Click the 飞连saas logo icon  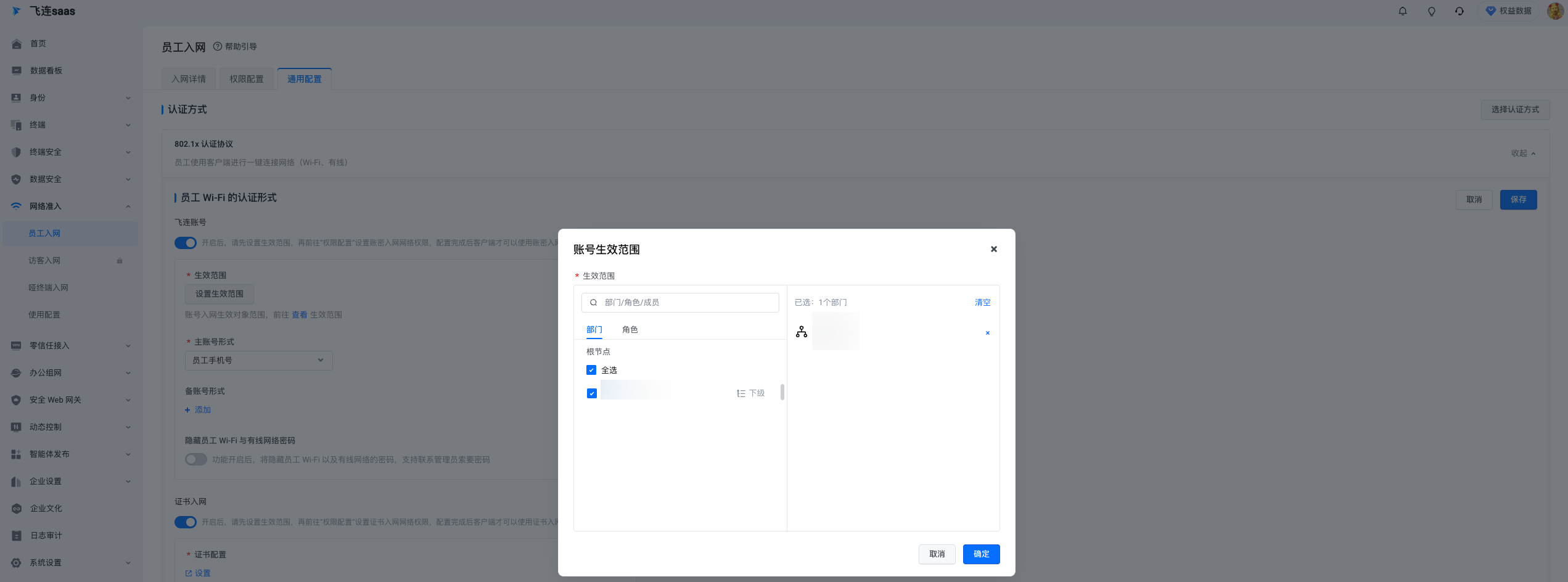coord(17,11)
